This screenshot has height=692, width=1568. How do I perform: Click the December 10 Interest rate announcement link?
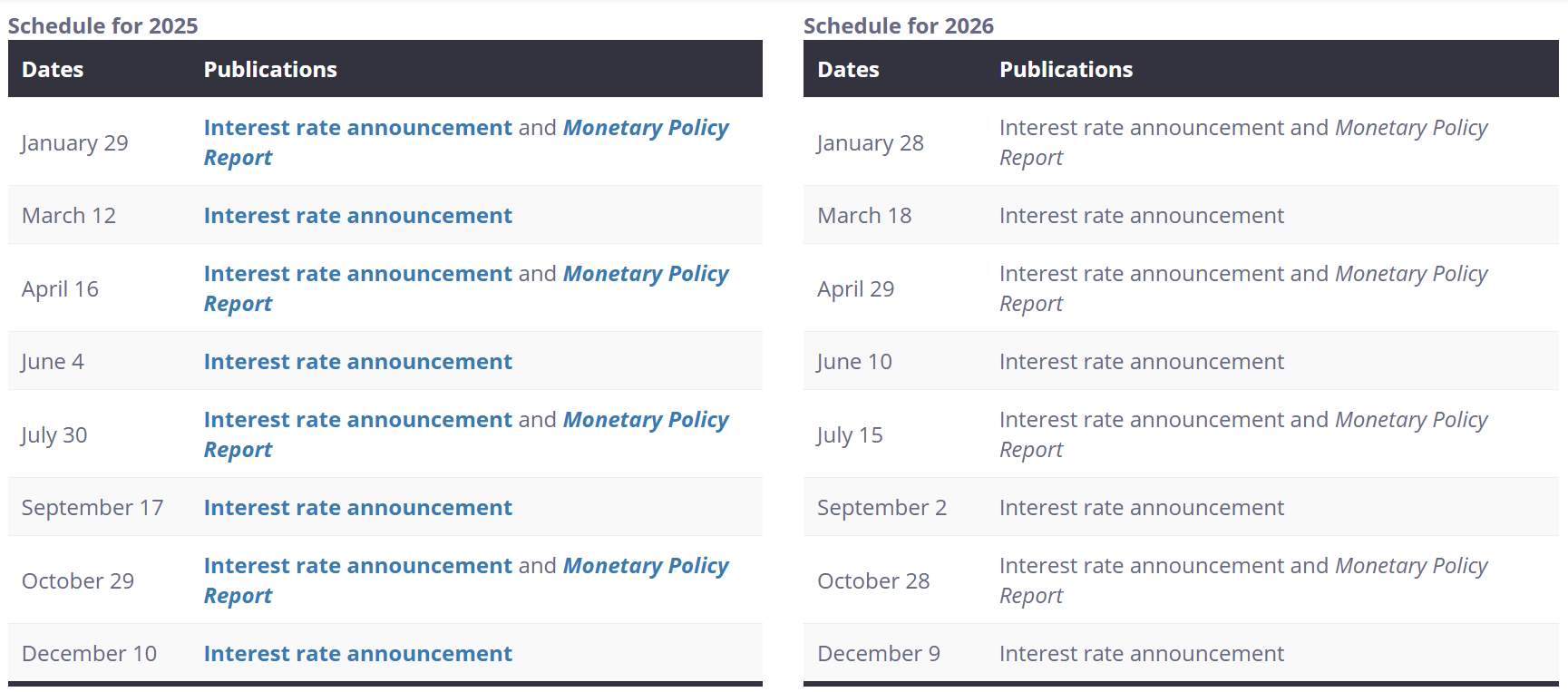[357, 654]
